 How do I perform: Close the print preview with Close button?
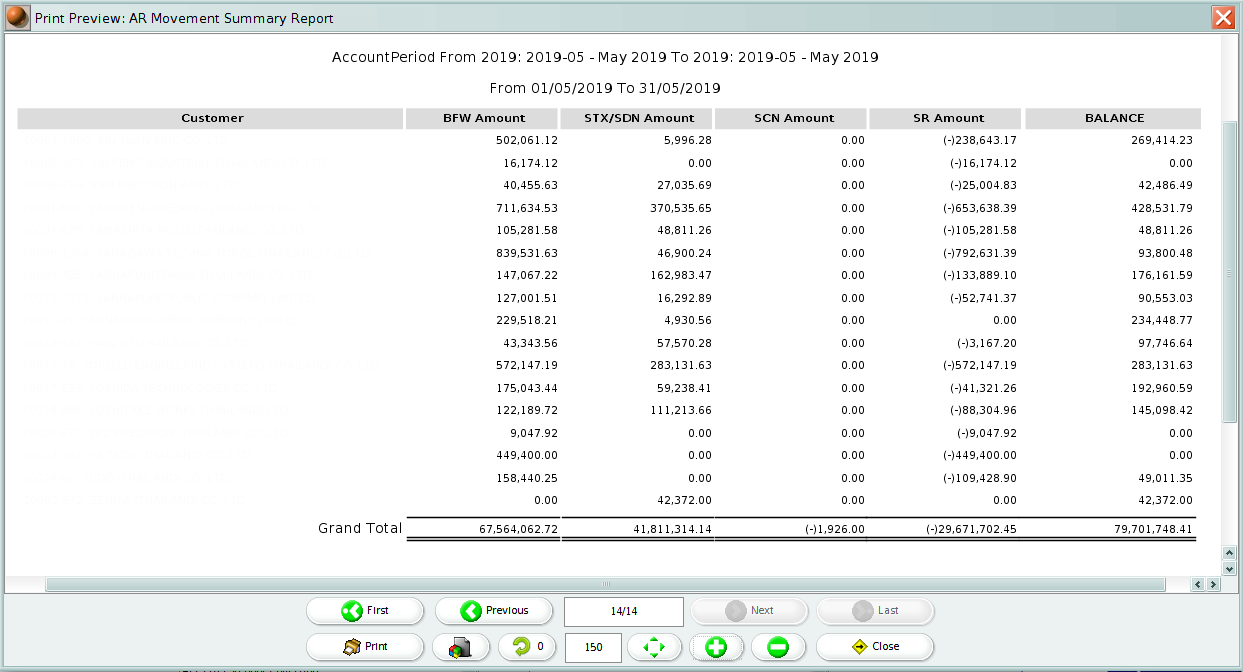[x=875, y=647]
